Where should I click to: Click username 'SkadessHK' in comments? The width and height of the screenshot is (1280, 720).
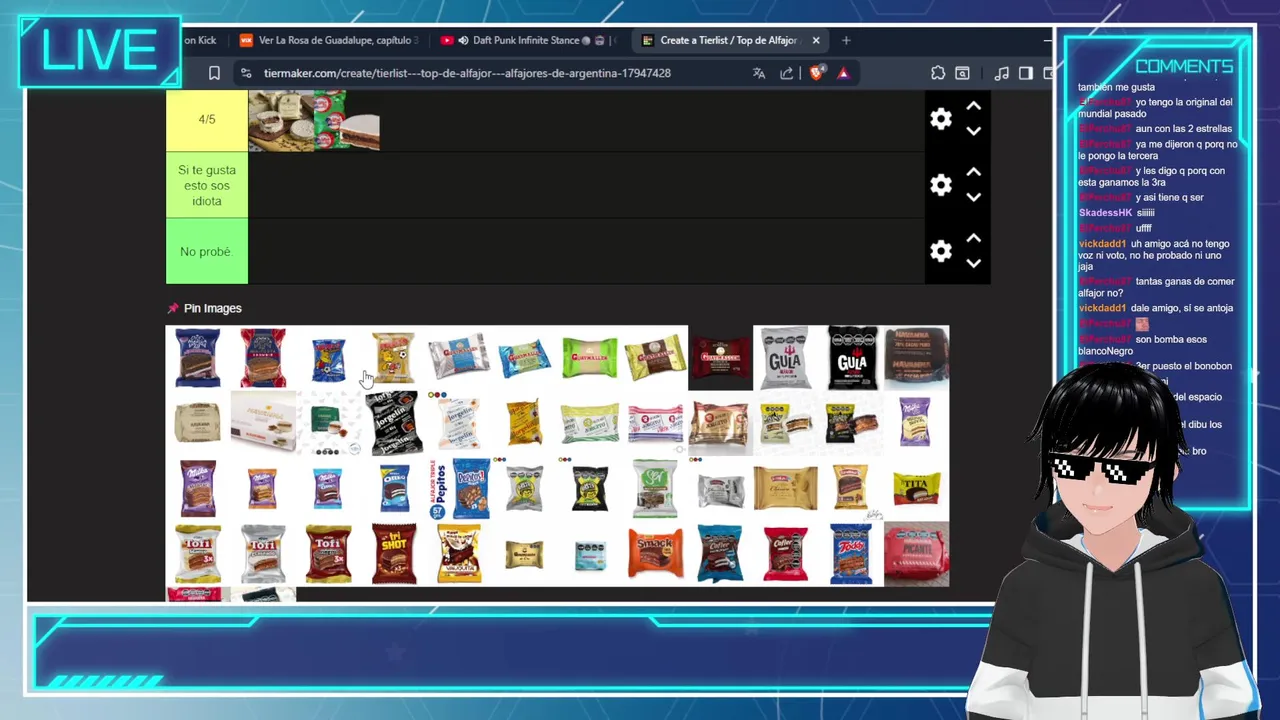[1105, 213]
